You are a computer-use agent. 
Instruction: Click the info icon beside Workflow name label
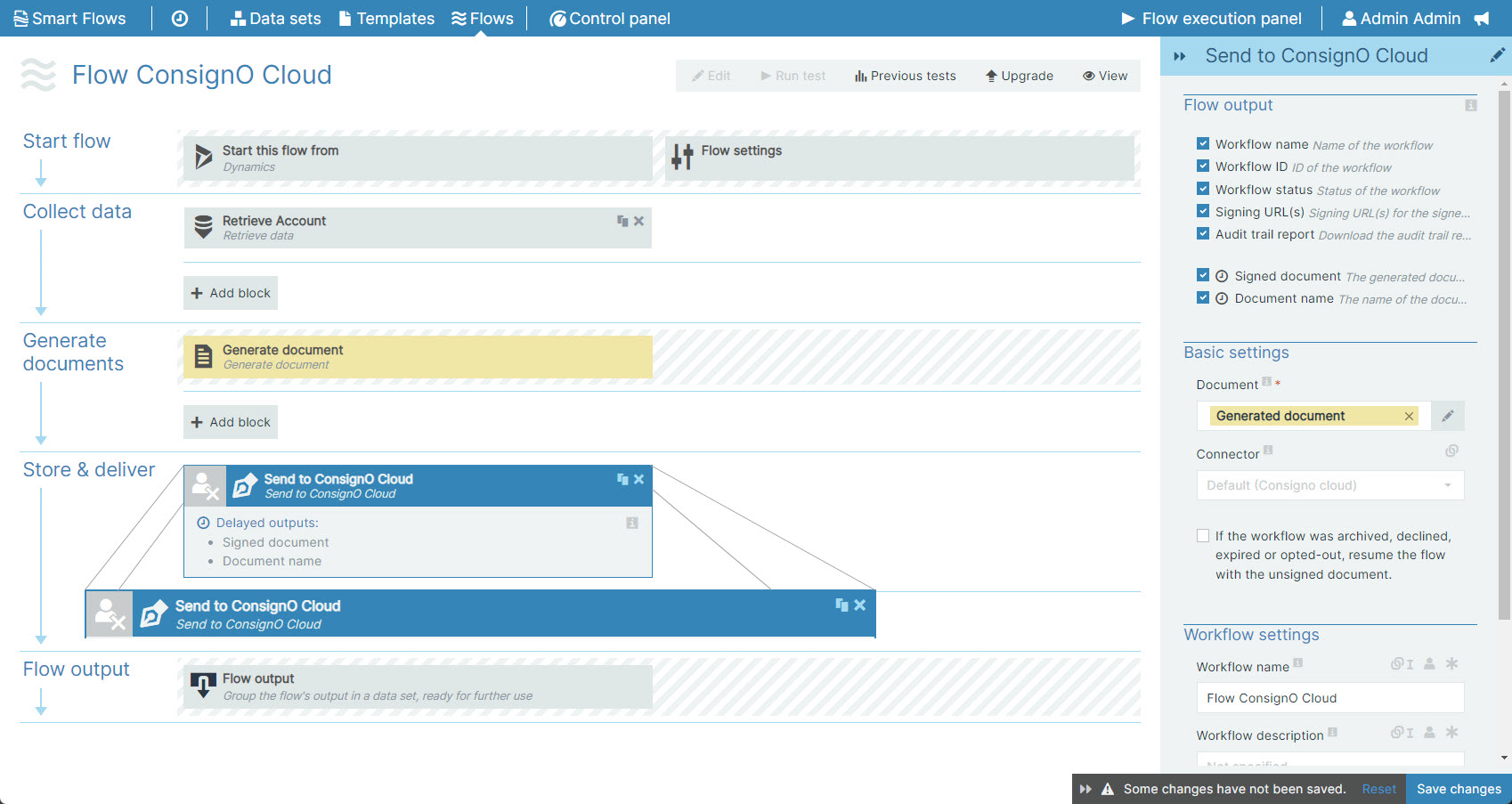[x=1298, y=662]
